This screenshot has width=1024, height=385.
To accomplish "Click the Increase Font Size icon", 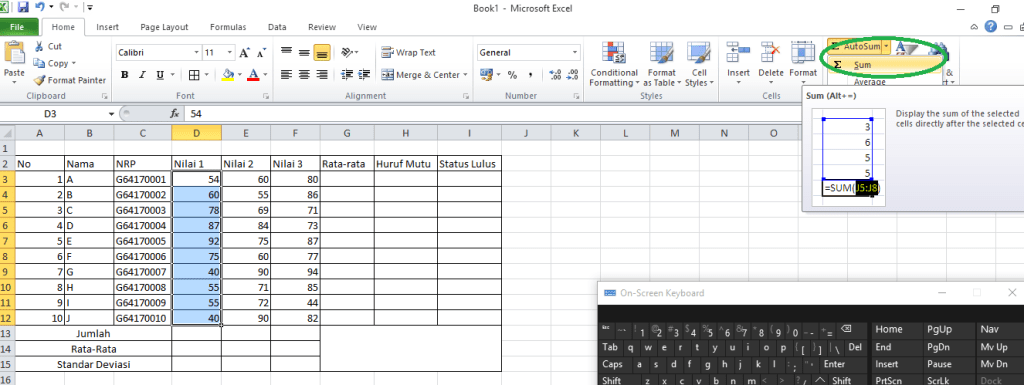I will 244,53.
